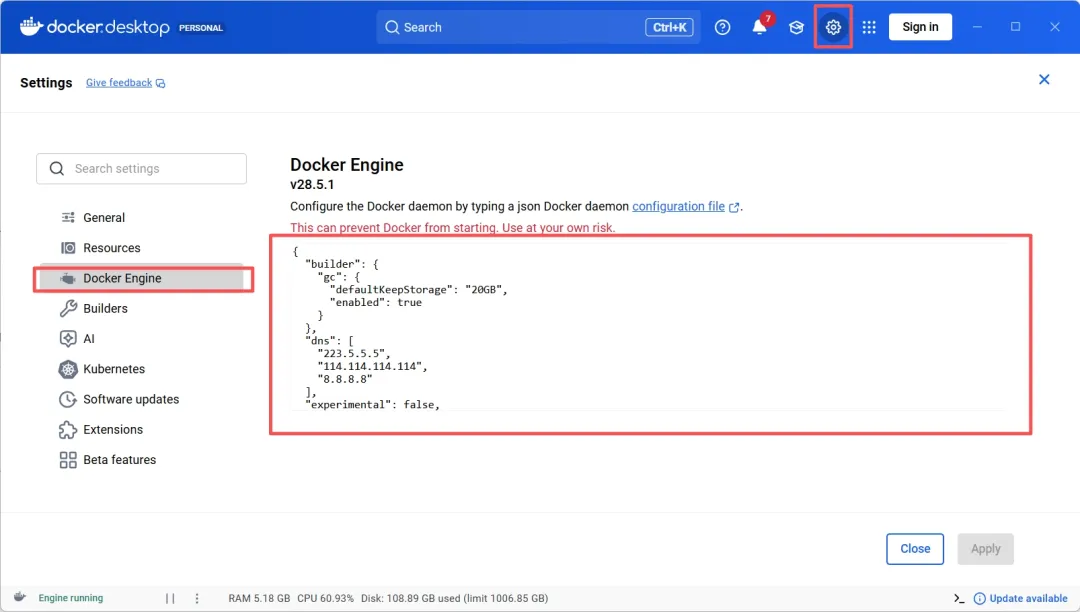This screenshot has height=612, width=1080.
Task: Click the Close button at the bottom
Action: coord(915,549)
